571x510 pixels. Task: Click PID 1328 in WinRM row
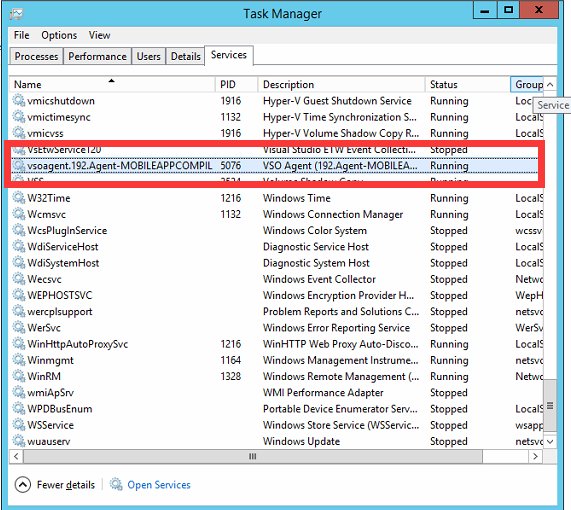pyautogui.click(x=231, y=376)
